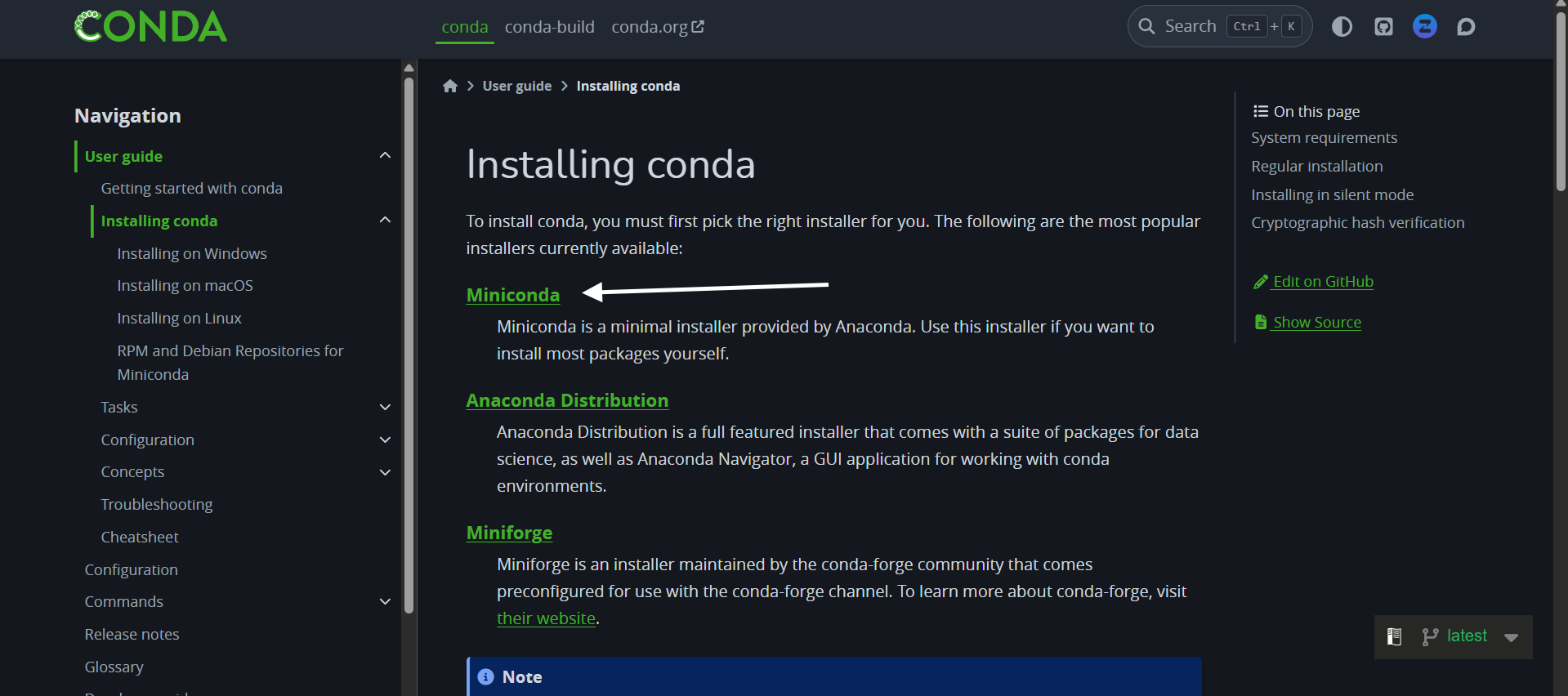Open Release notes page
1568x696 pixels.
[x=132, y=635]
